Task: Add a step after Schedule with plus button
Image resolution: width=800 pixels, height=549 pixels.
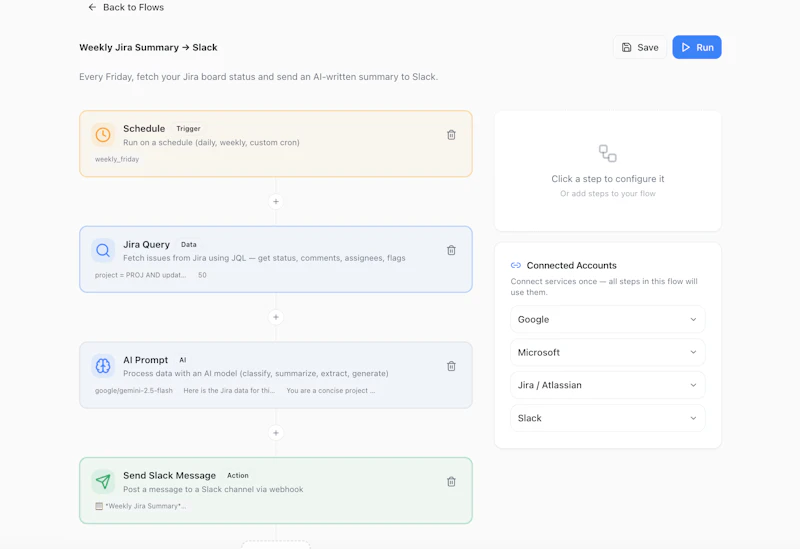Action: pyautogui.click(x=276, y=202)
